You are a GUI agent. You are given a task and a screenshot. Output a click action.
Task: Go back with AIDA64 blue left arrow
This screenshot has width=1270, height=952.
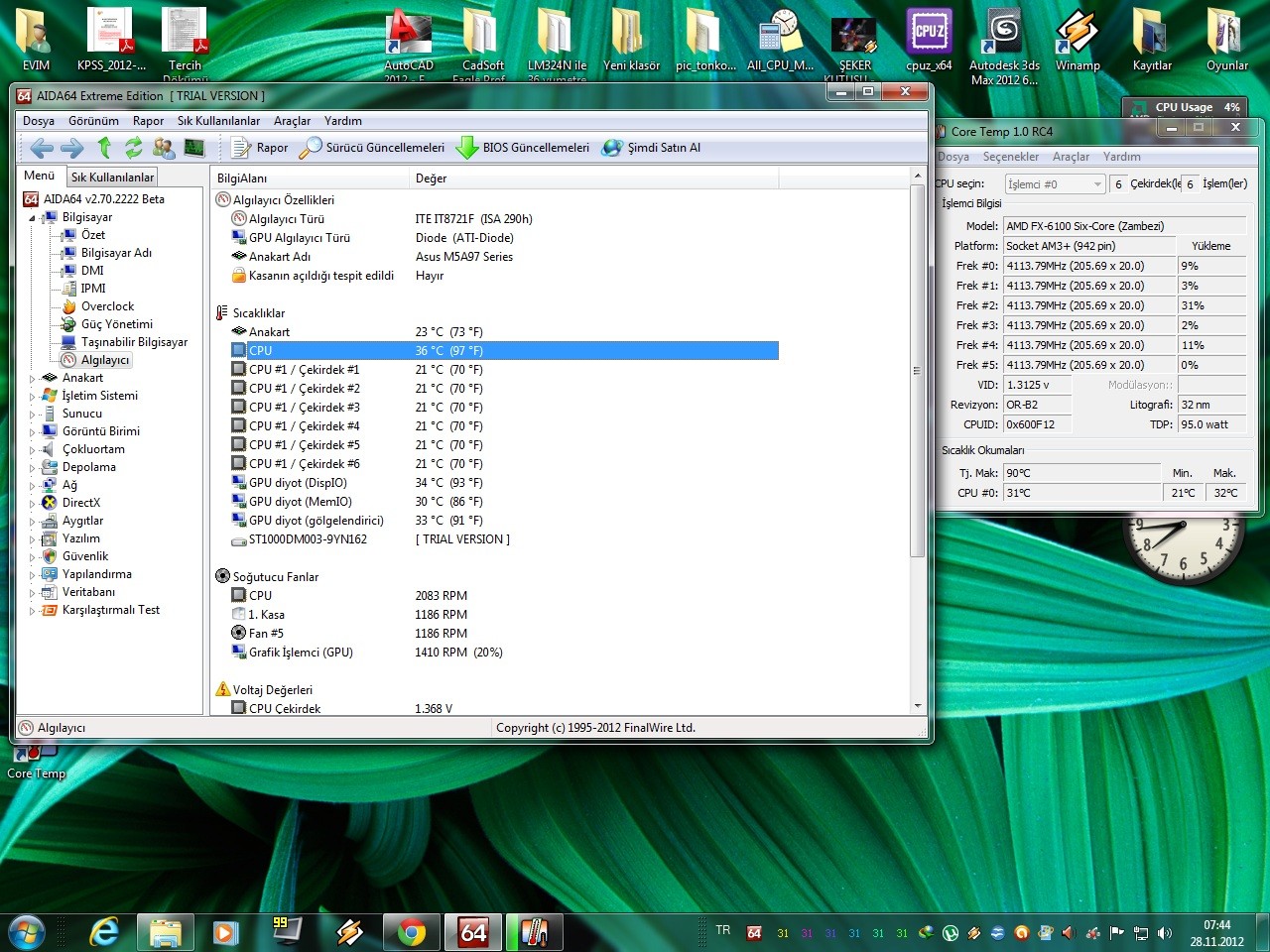coord(42,148)
